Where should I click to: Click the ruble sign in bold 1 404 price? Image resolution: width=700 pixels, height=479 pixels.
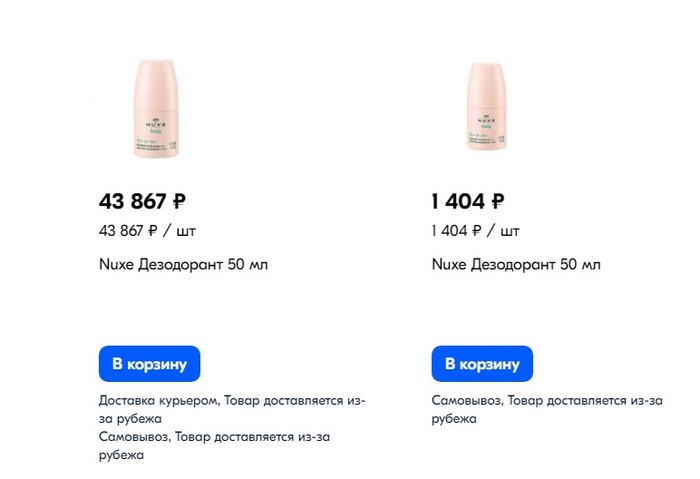(x=497, y=201)
